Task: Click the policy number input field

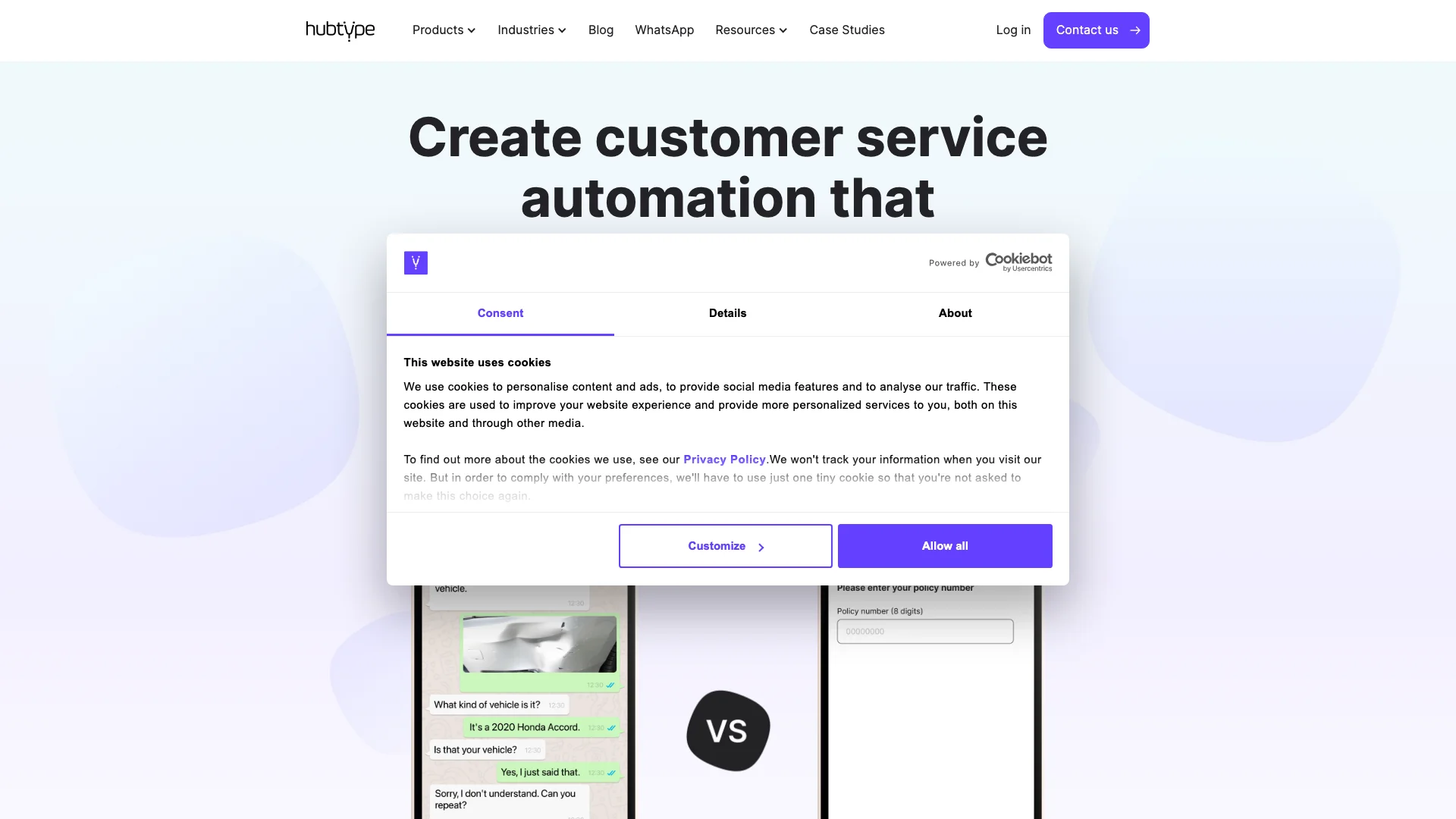Action: pos(925,631)
